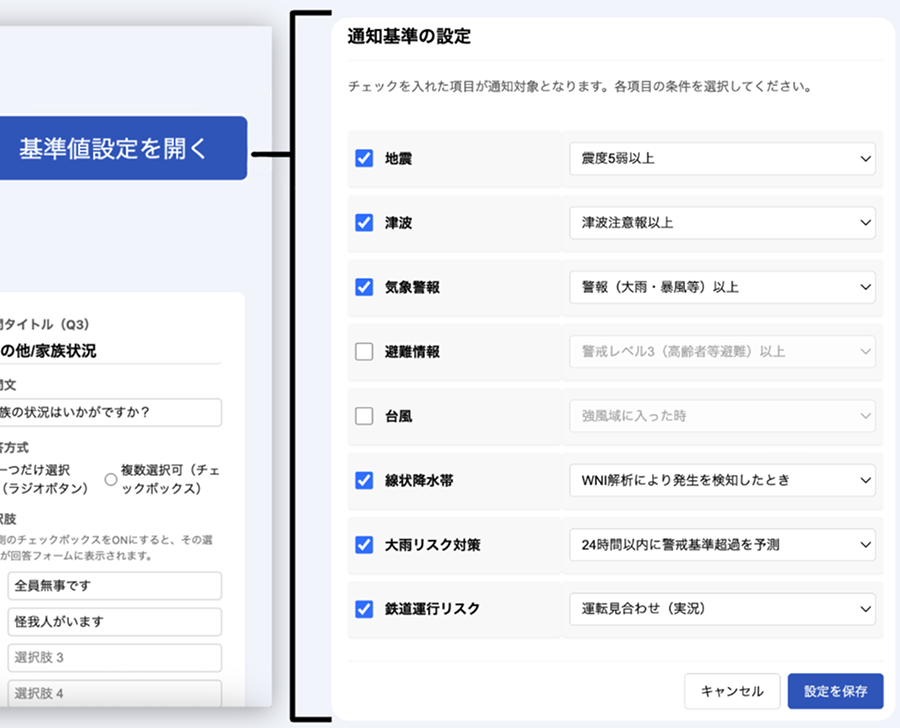The image size is (900, 728).
Task: Uncheck the 地震 checkbox
Action: (x=364, y=158)
